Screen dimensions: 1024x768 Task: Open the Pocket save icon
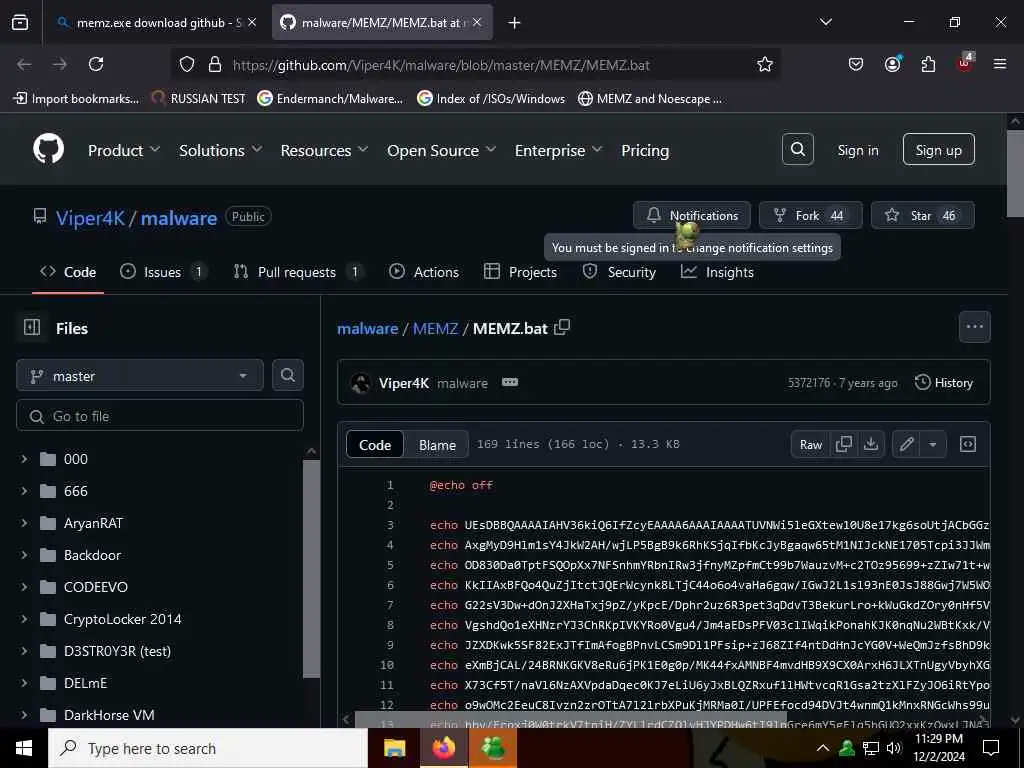[x=856, y=64]
